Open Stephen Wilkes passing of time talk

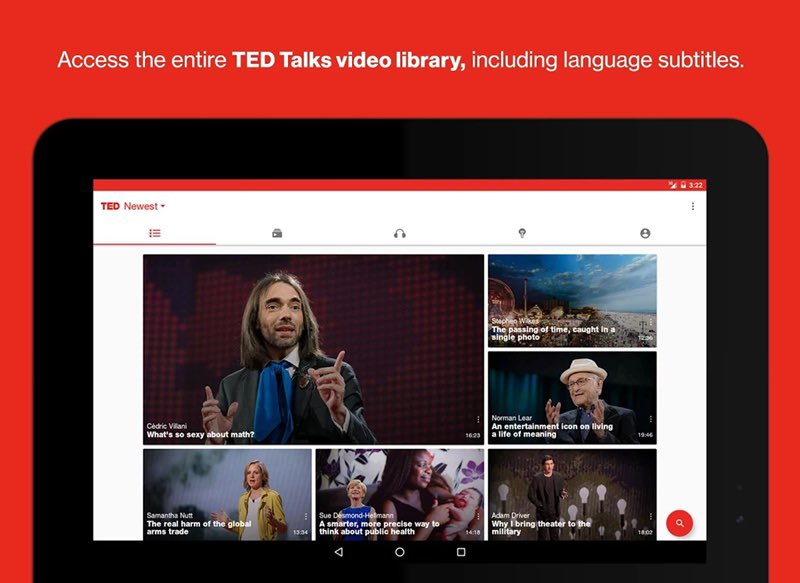click(572, 301)
